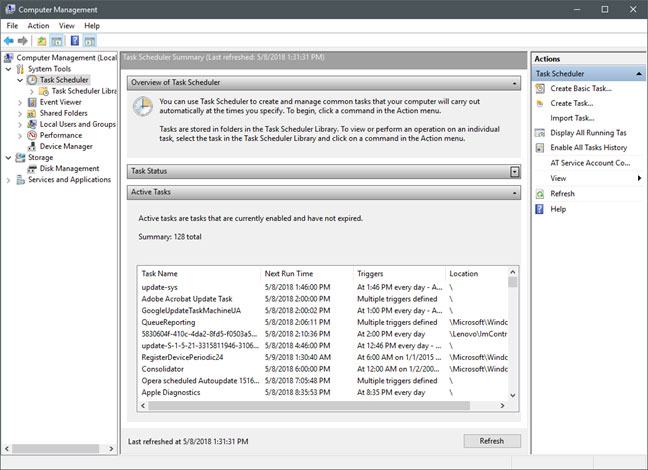Select the GoogleUpdateTaskMachineUA row
Viewport: 648px width, 470px height.
point(324,310)
